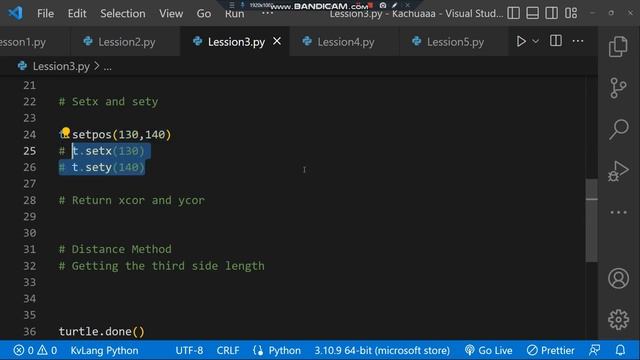640x360 pixels.
Task: Open the Manage settings gear
Action: (618, 319)
